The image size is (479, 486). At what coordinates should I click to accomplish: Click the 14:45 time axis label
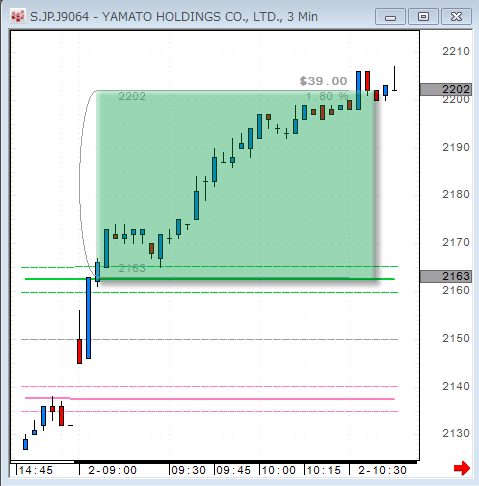tap(36, 470)
